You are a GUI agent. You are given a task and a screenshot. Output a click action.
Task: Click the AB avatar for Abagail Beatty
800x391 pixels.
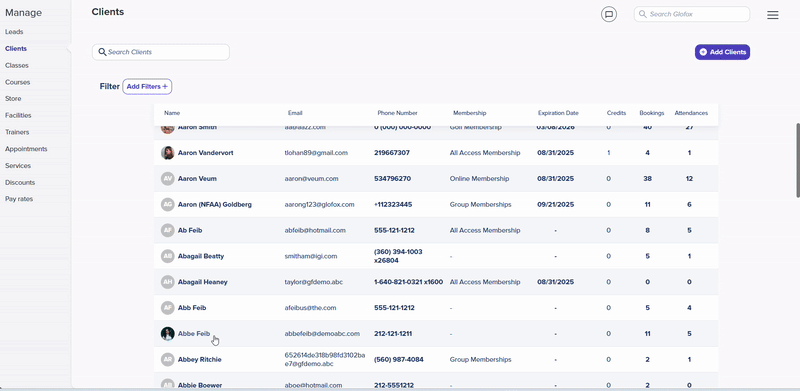coord(167,256)
